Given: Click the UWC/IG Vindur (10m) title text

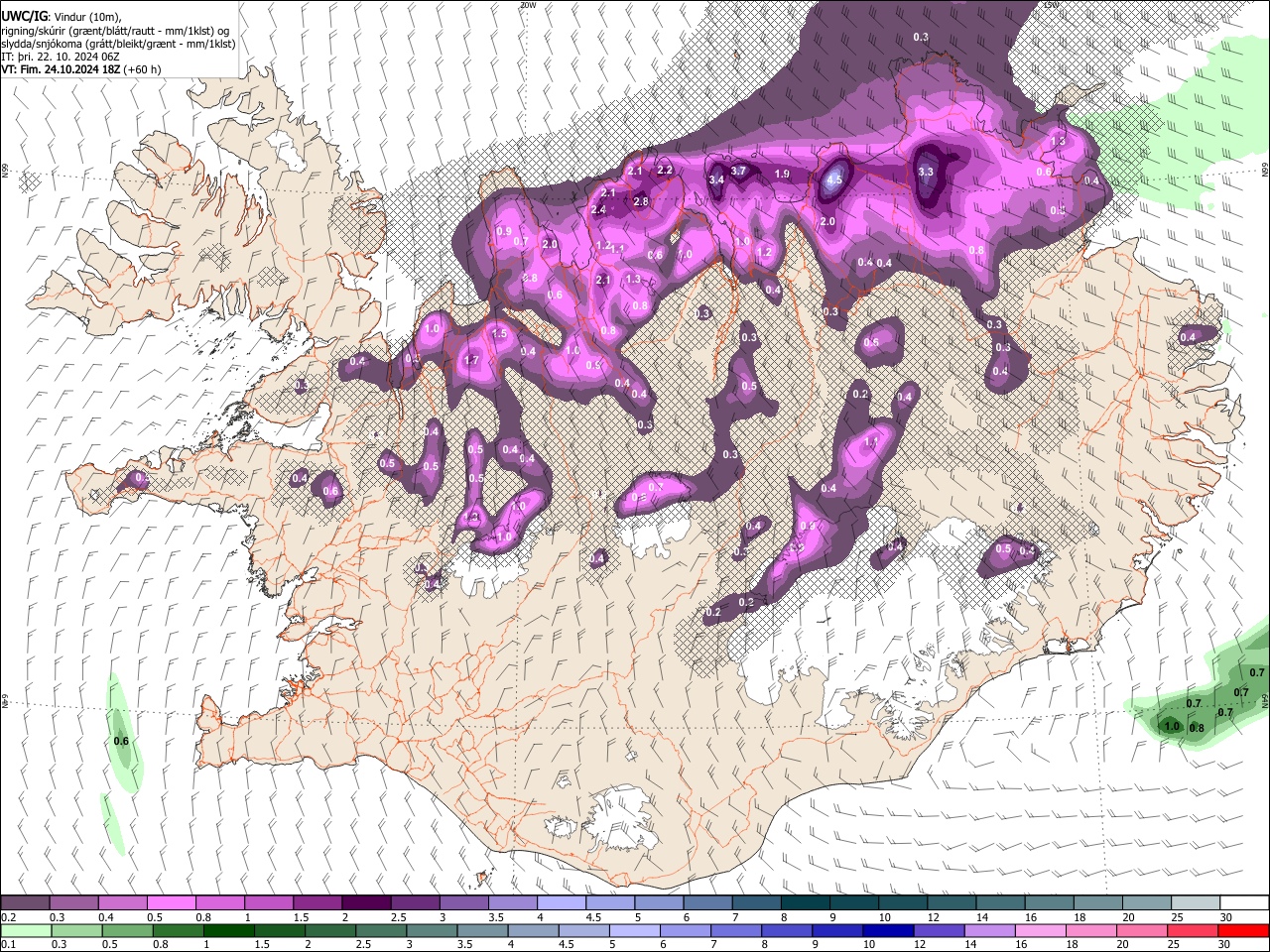Looking at the screenshot, I should pos(62,16).
